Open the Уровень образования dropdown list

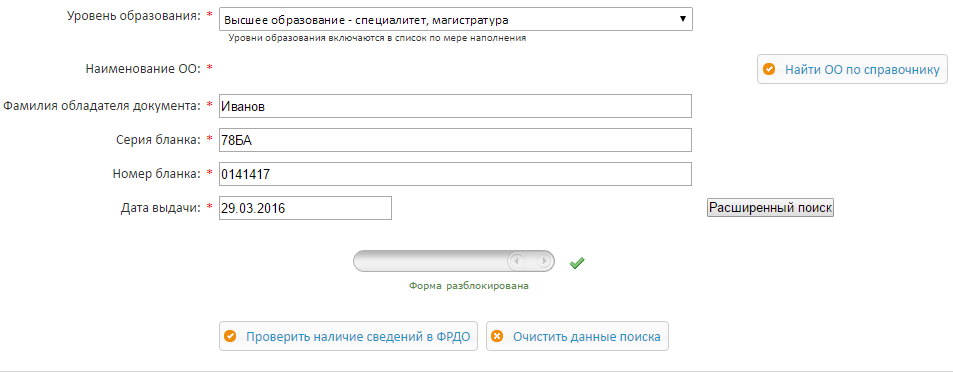coord(456,19)
